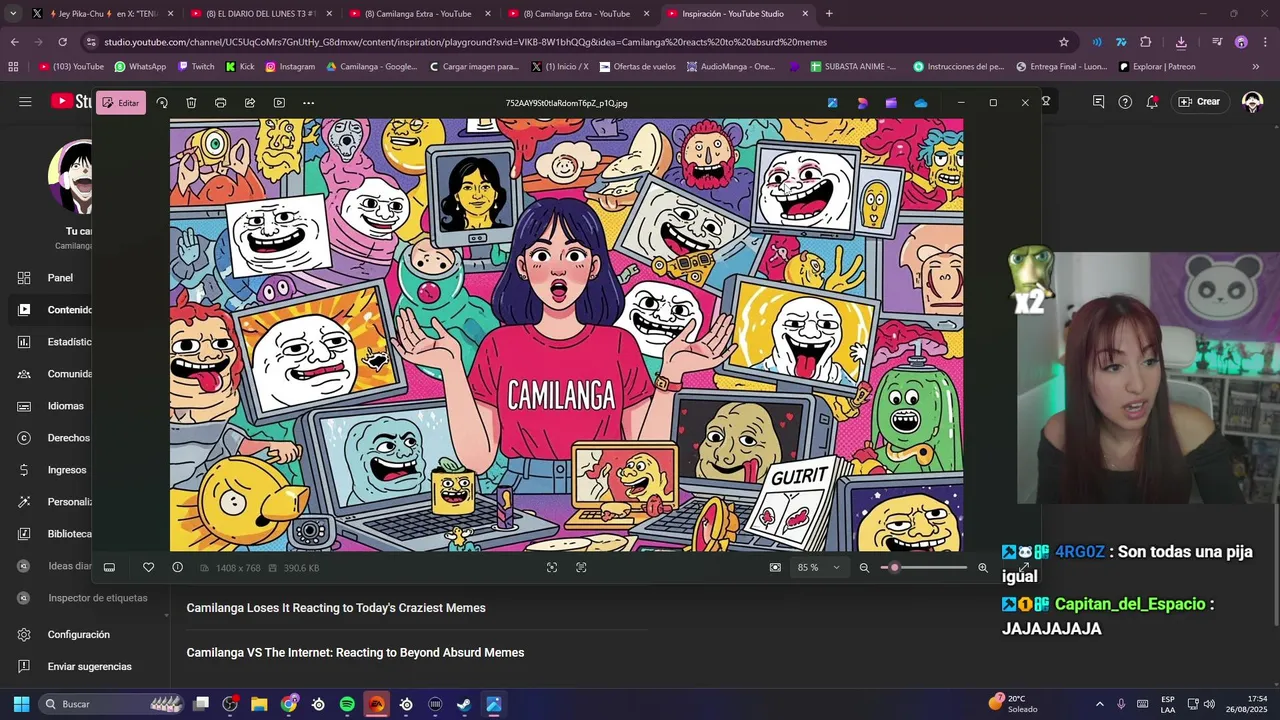
Task: Delete the image with trash icon
Action: pyautogui.click(x=191, y=103)
